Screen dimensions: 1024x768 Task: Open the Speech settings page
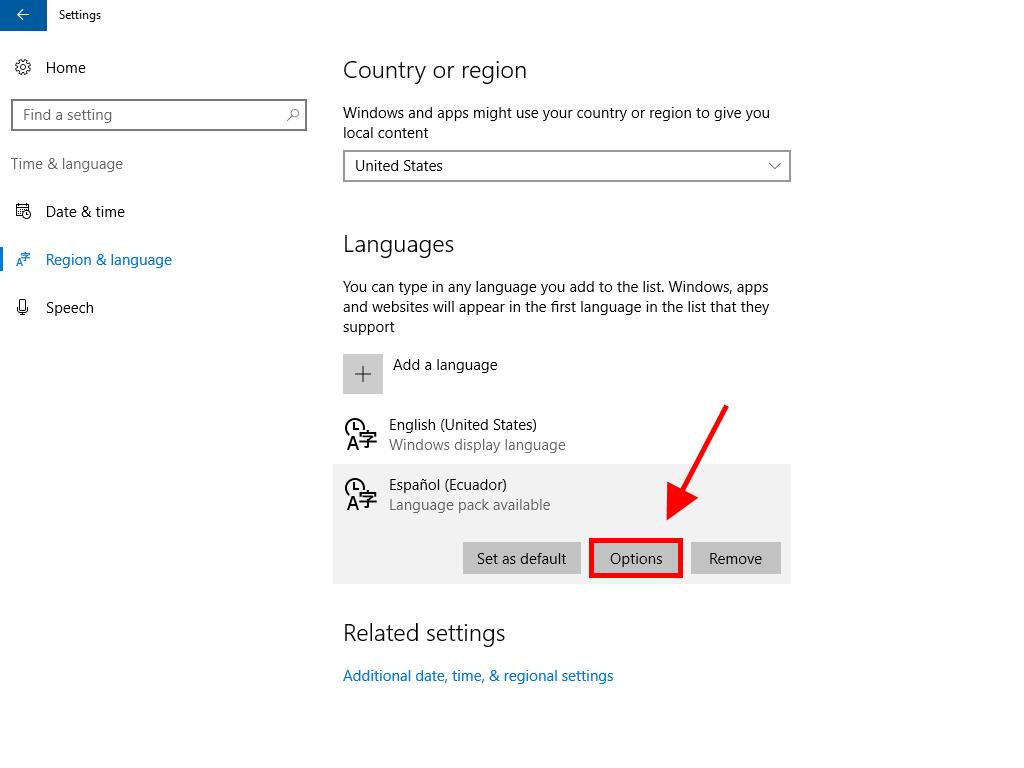pos(70,308)
